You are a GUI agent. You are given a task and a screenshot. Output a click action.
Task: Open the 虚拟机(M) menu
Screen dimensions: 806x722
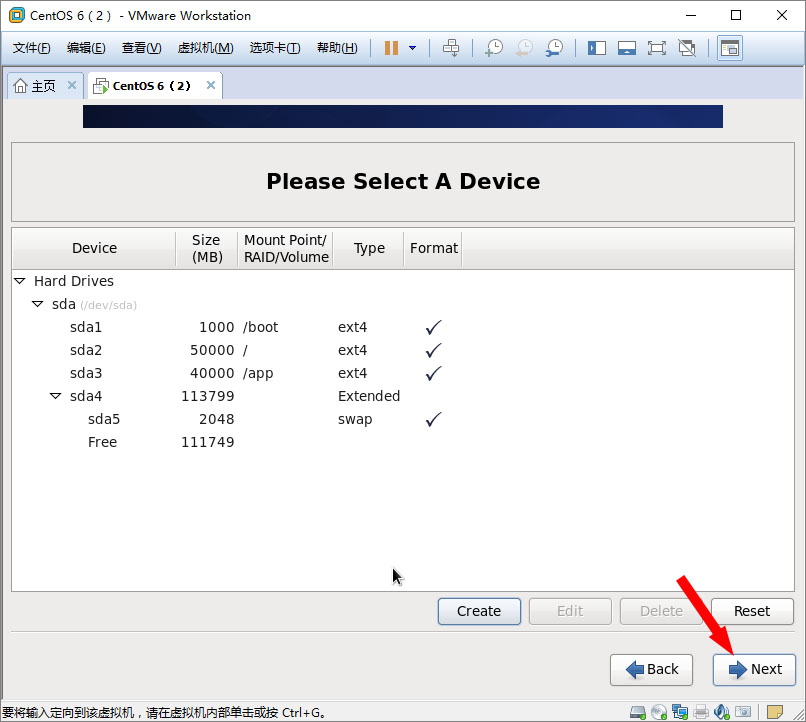205,48
